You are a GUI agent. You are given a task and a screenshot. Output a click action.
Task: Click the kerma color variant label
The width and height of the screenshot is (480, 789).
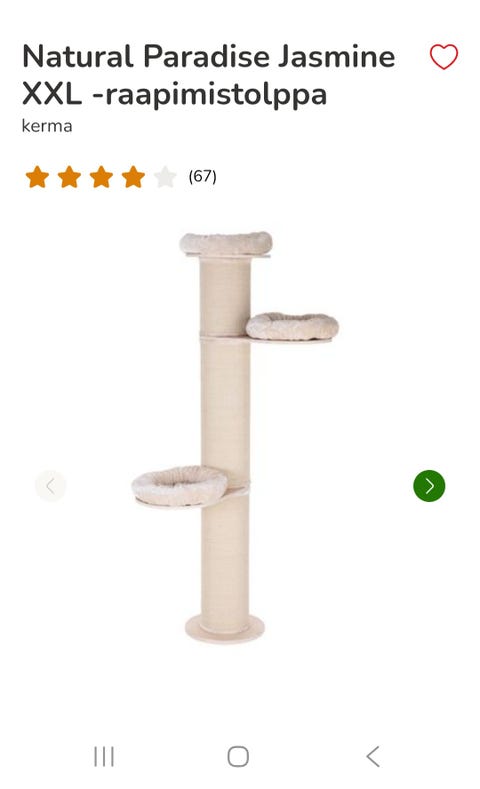47,126
